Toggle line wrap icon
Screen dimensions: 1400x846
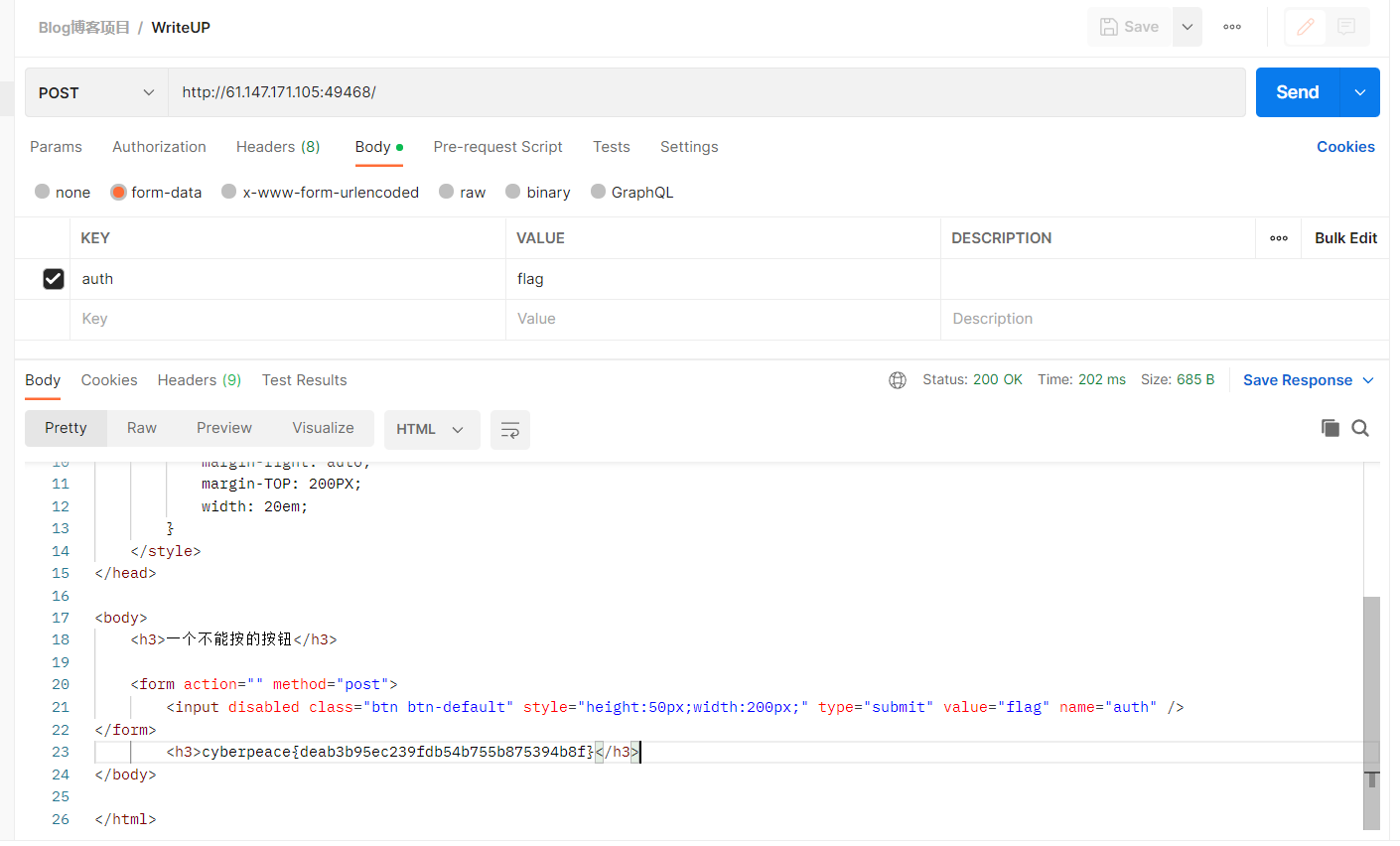tap(510, 429)
